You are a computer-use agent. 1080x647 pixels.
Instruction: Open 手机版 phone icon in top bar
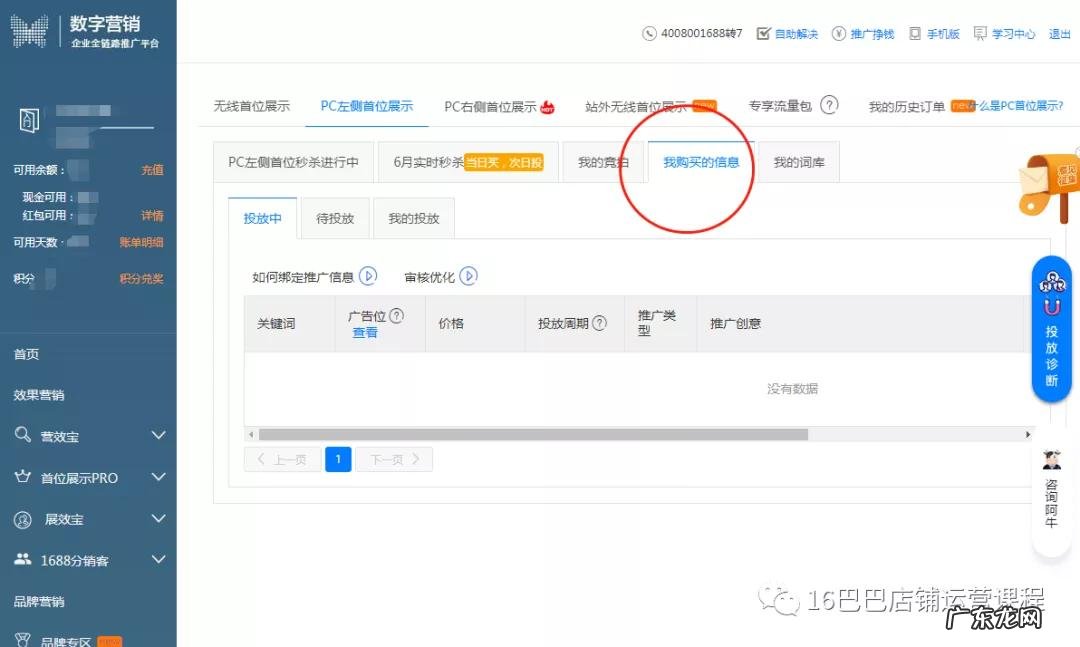(x=916, y=33)
